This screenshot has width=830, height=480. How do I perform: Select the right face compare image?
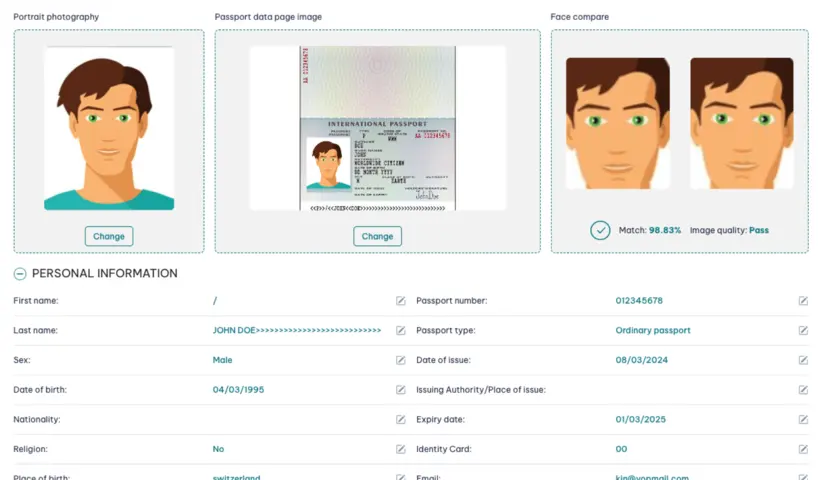(742, 123)
